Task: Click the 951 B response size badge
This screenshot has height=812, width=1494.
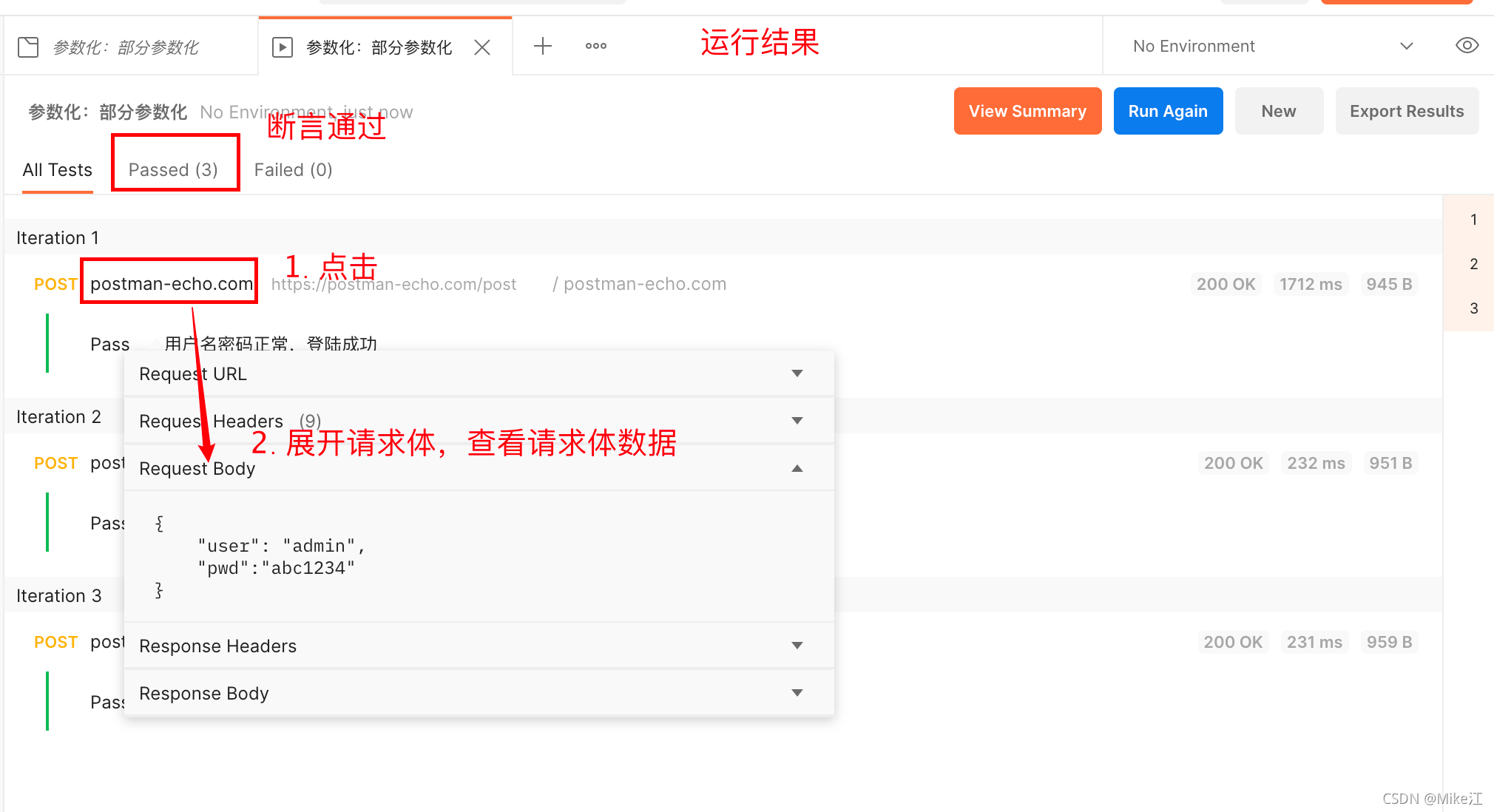Action: pos(1390,463)
